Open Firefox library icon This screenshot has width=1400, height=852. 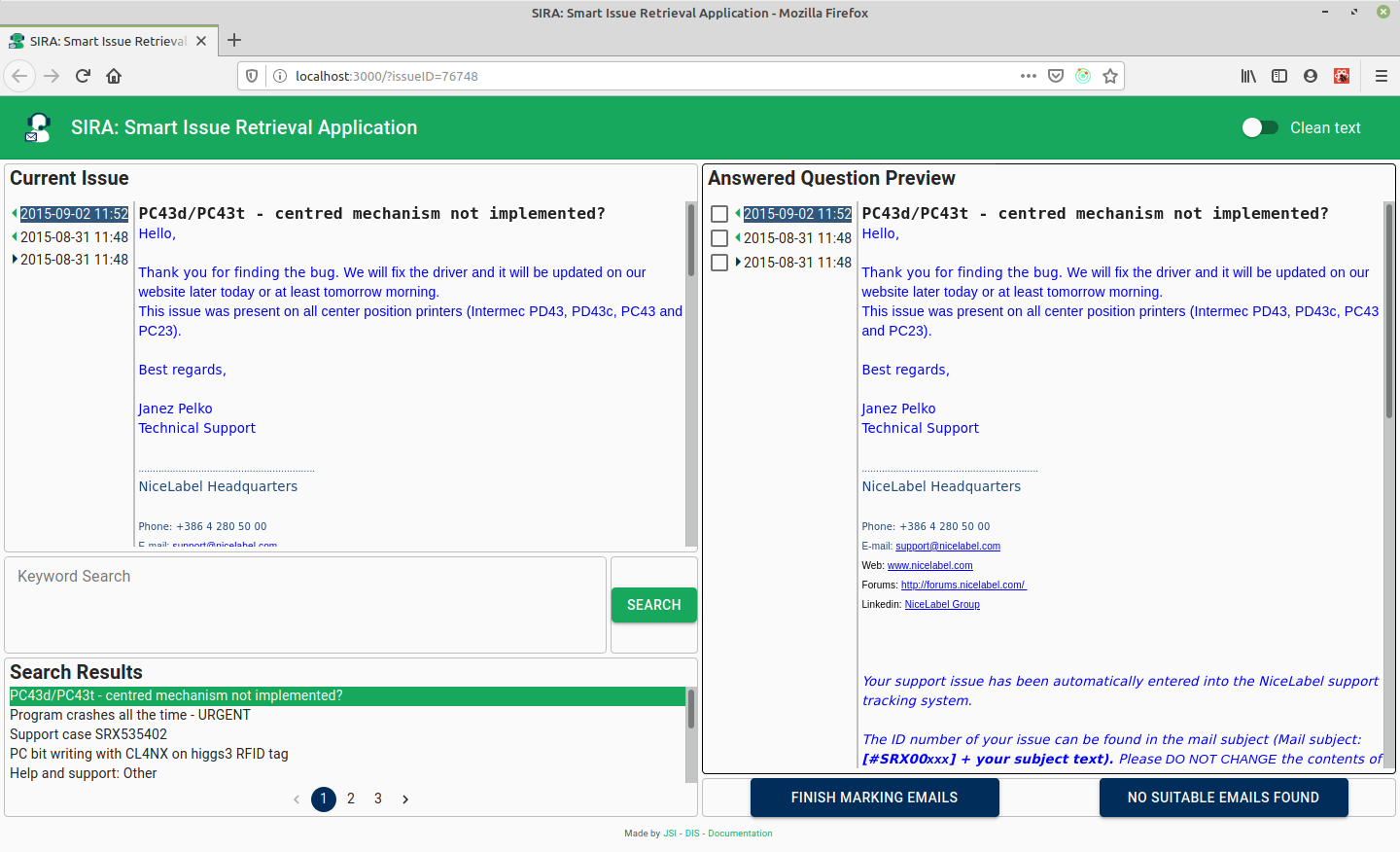1248,76
